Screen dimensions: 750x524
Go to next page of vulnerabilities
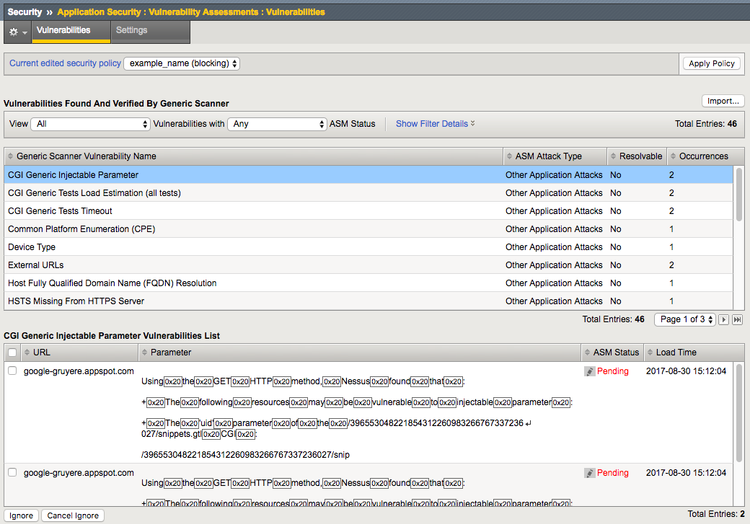724,319
